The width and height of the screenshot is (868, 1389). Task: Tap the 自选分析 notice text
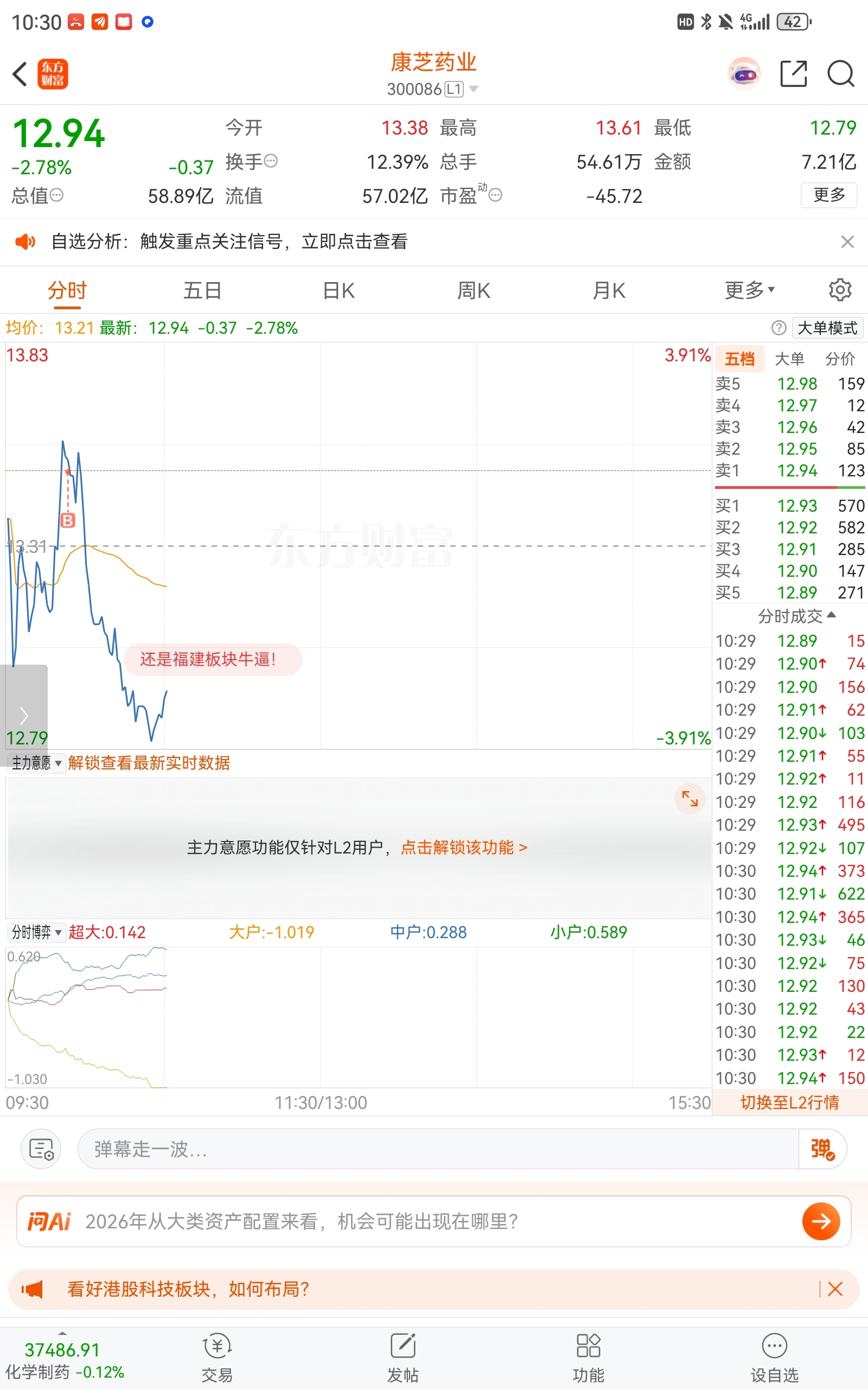pos(229,241)
